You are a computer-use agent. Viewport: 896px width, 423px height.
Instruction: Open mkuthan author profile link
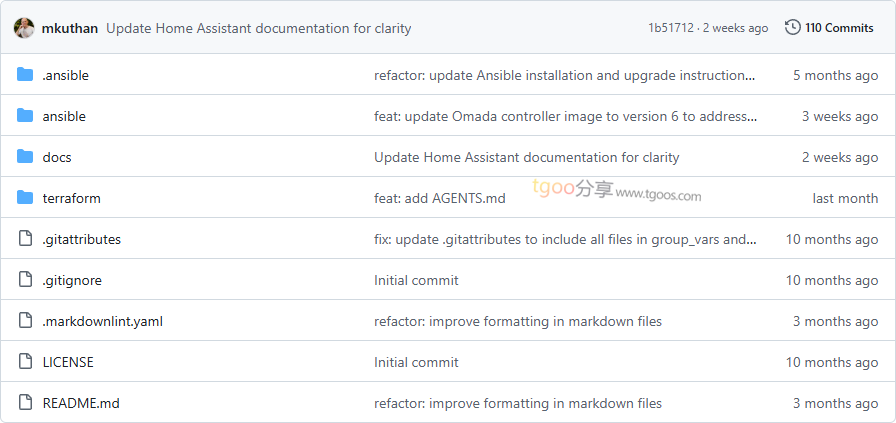click(x=70, y=28)
